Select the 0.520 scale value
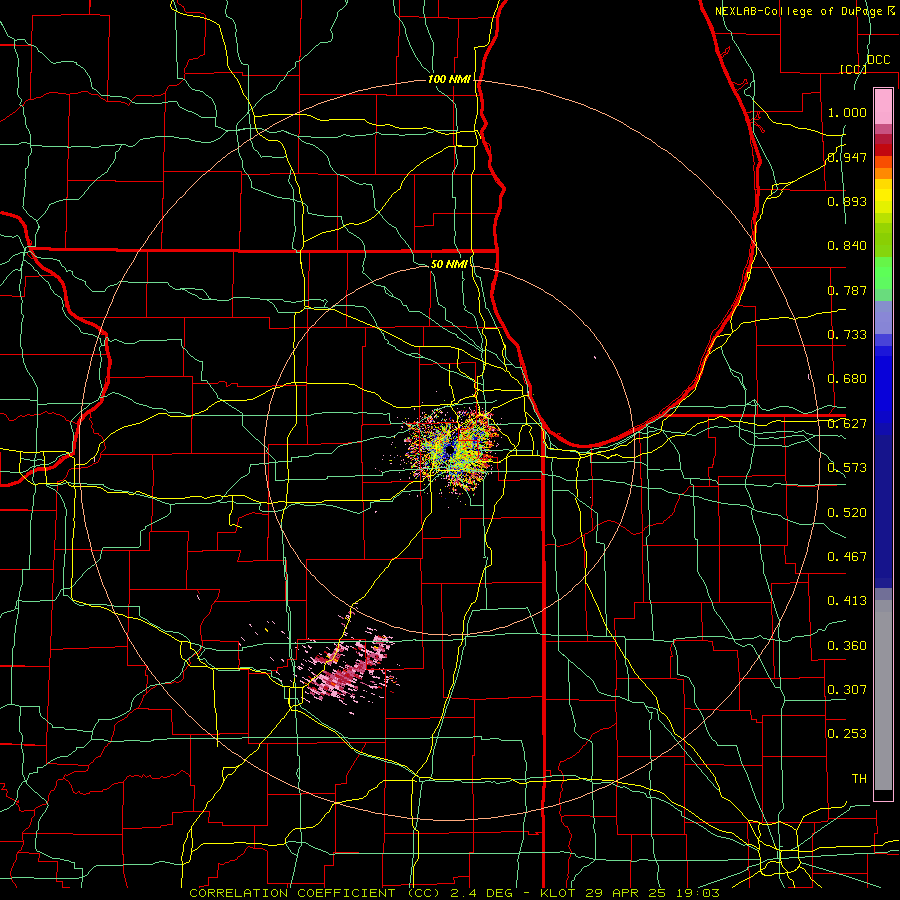The width and height of the screenshot is (900, 900). (x=847, y=513)
